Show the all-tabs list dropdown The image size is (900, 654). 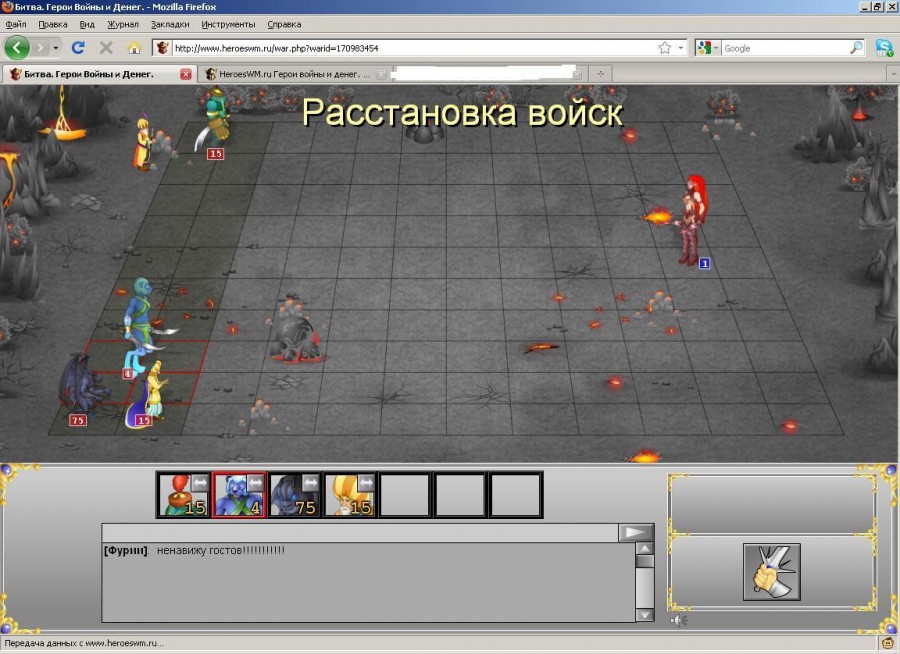click(x=893, y=74)
